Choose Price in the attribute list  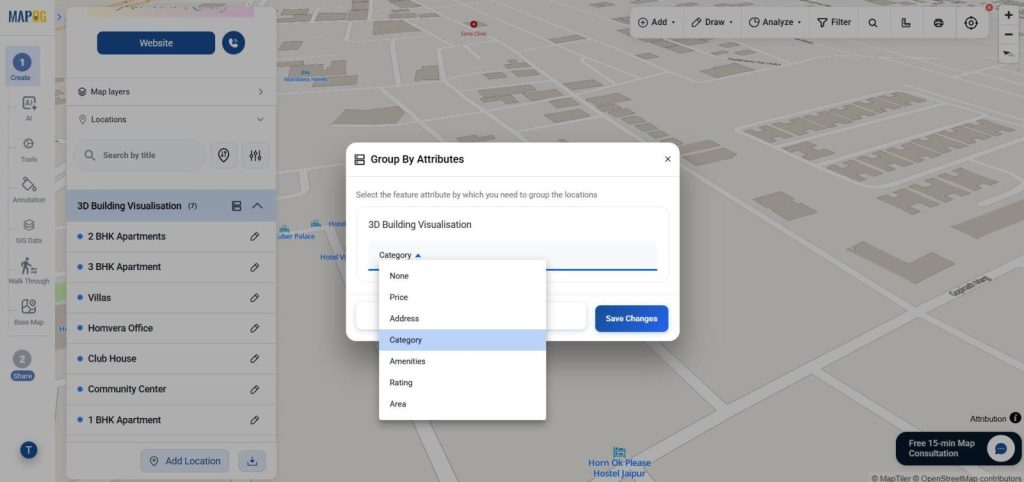(x=462, y=297)
